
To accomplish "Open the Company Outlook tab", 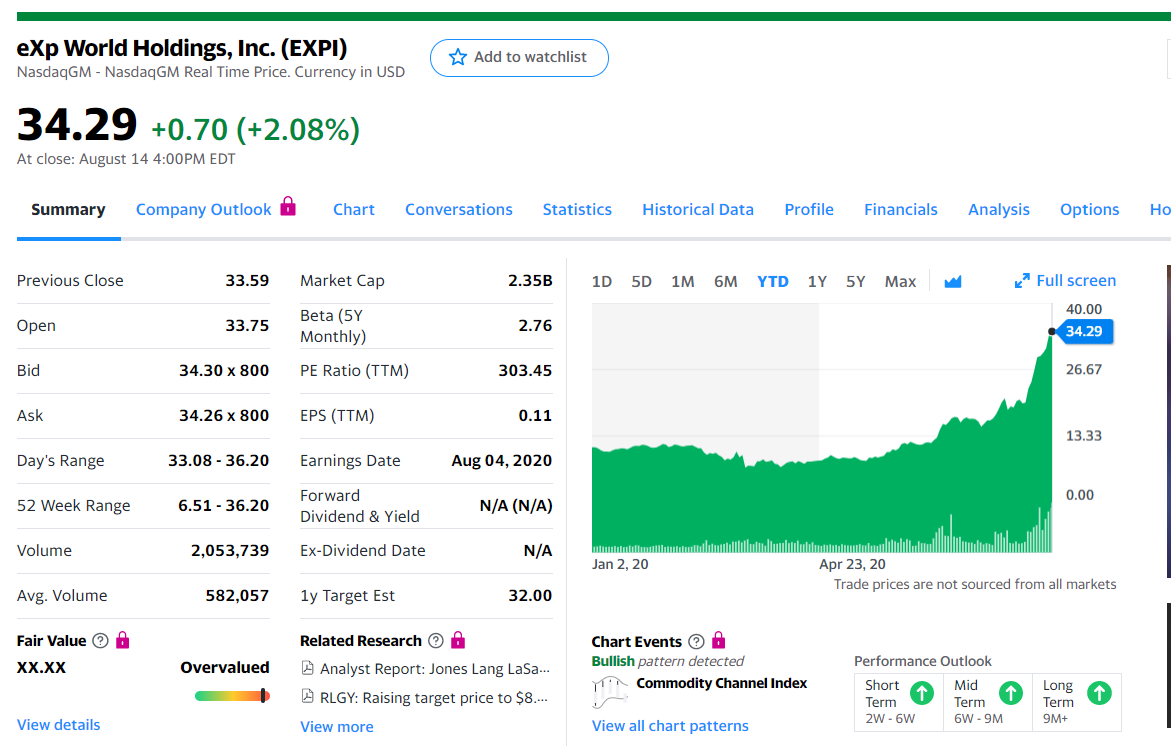I will [x=203, y=210].
